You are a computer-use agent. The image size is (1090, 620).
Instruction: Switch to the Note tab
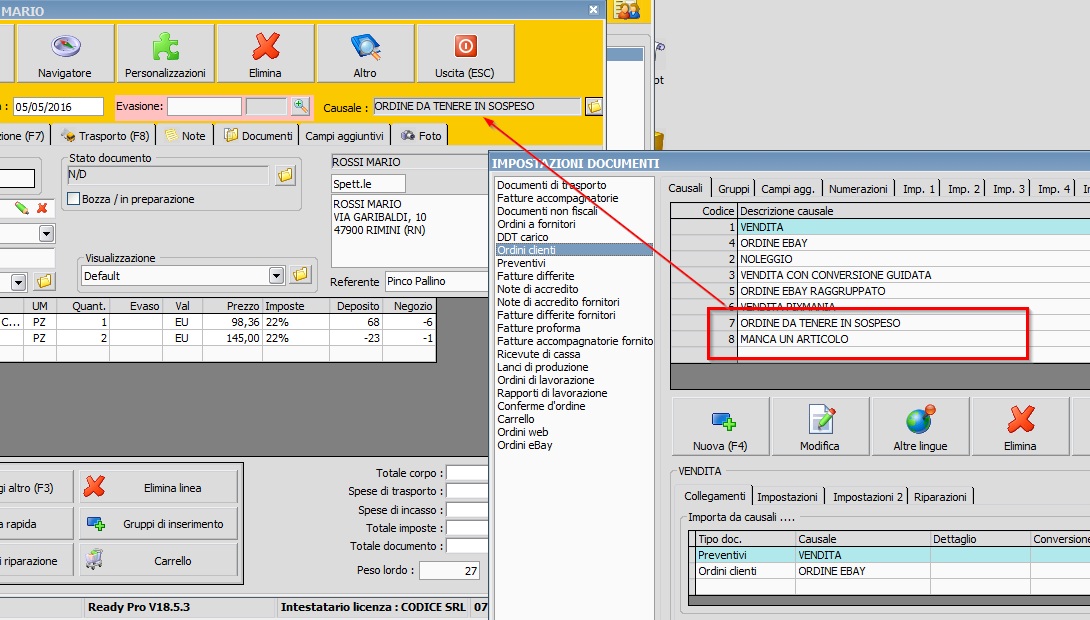(x=186, y=136)
